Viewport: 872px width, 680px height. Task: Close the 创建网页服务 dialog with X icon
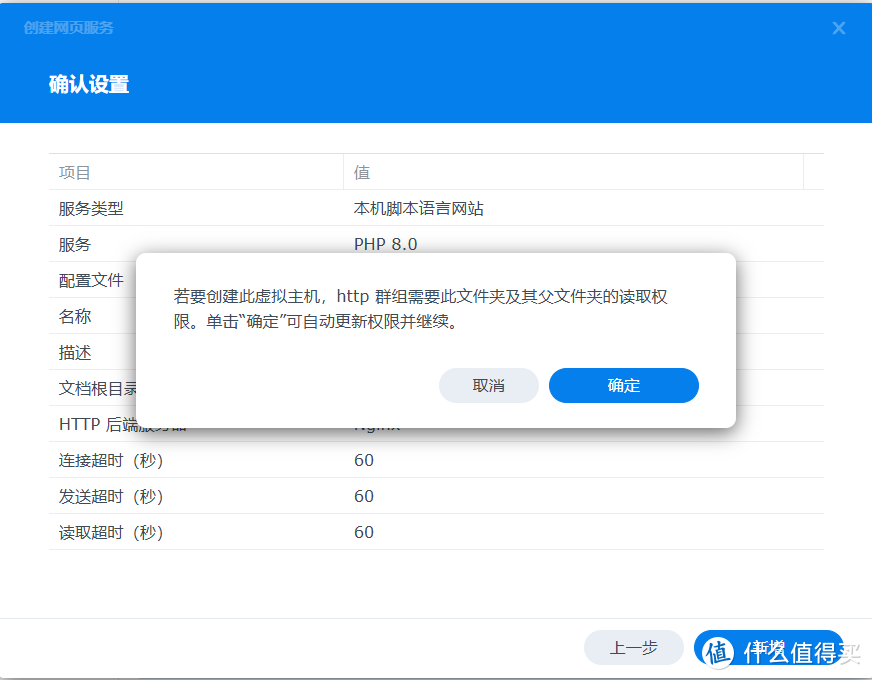838,28
